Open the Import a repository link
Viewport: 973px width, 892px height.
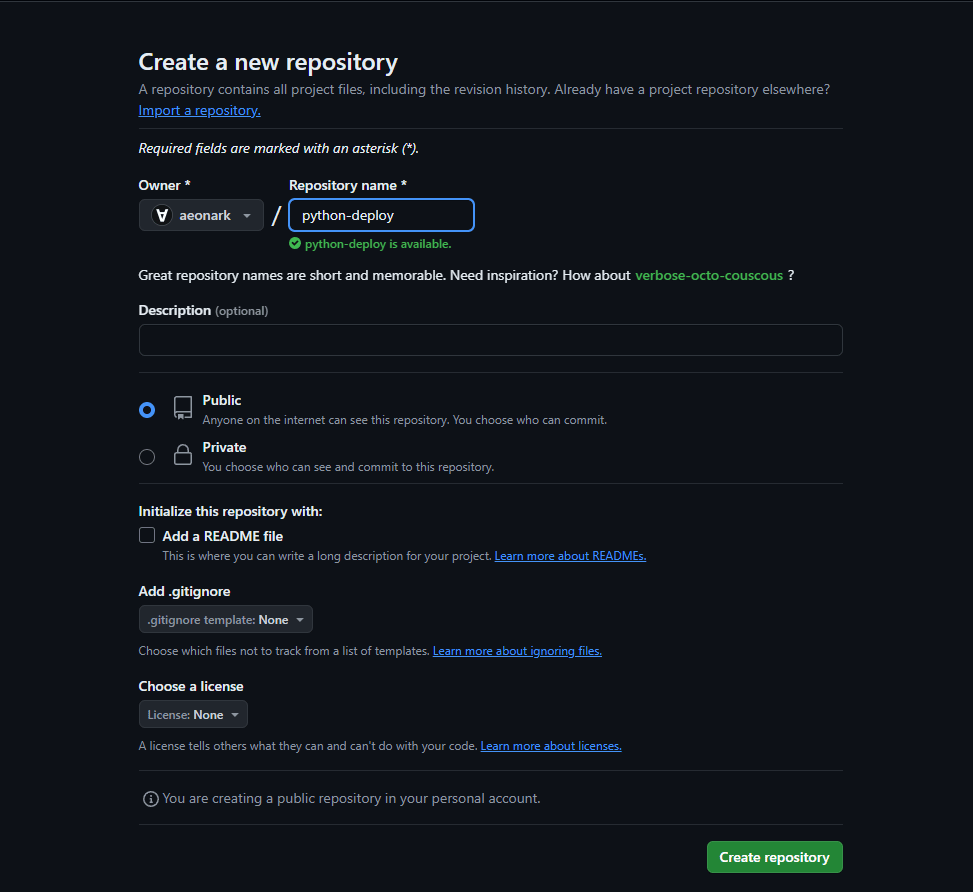point(199,111)
